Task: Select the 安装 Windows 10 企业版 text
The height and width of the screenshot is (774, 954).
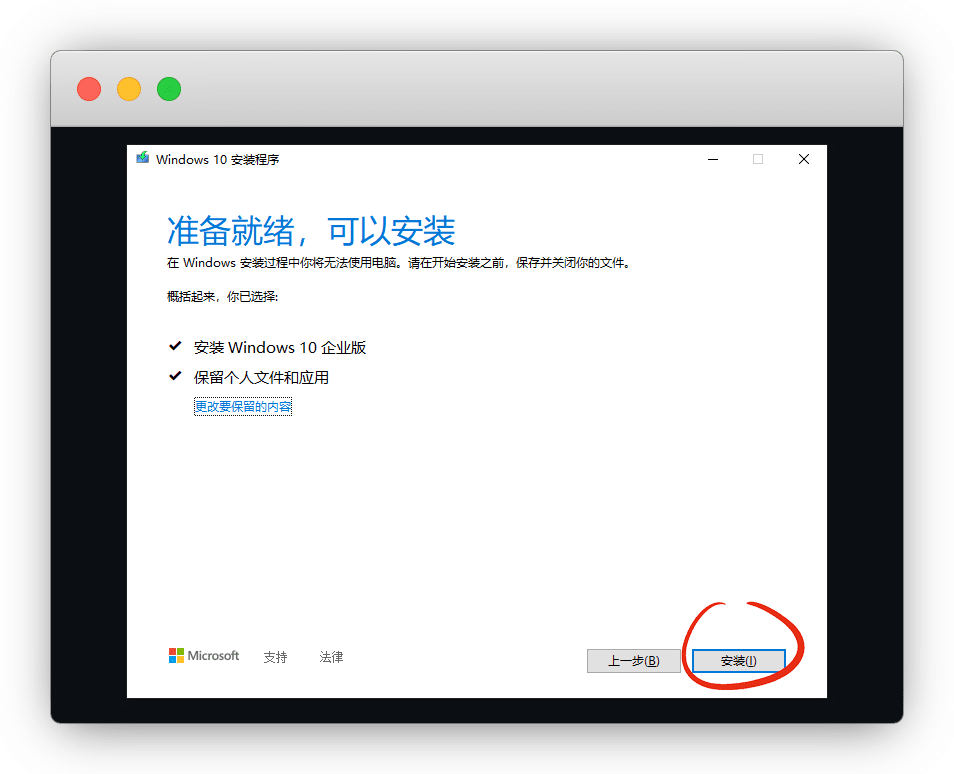Action: (x=280, y=348)
